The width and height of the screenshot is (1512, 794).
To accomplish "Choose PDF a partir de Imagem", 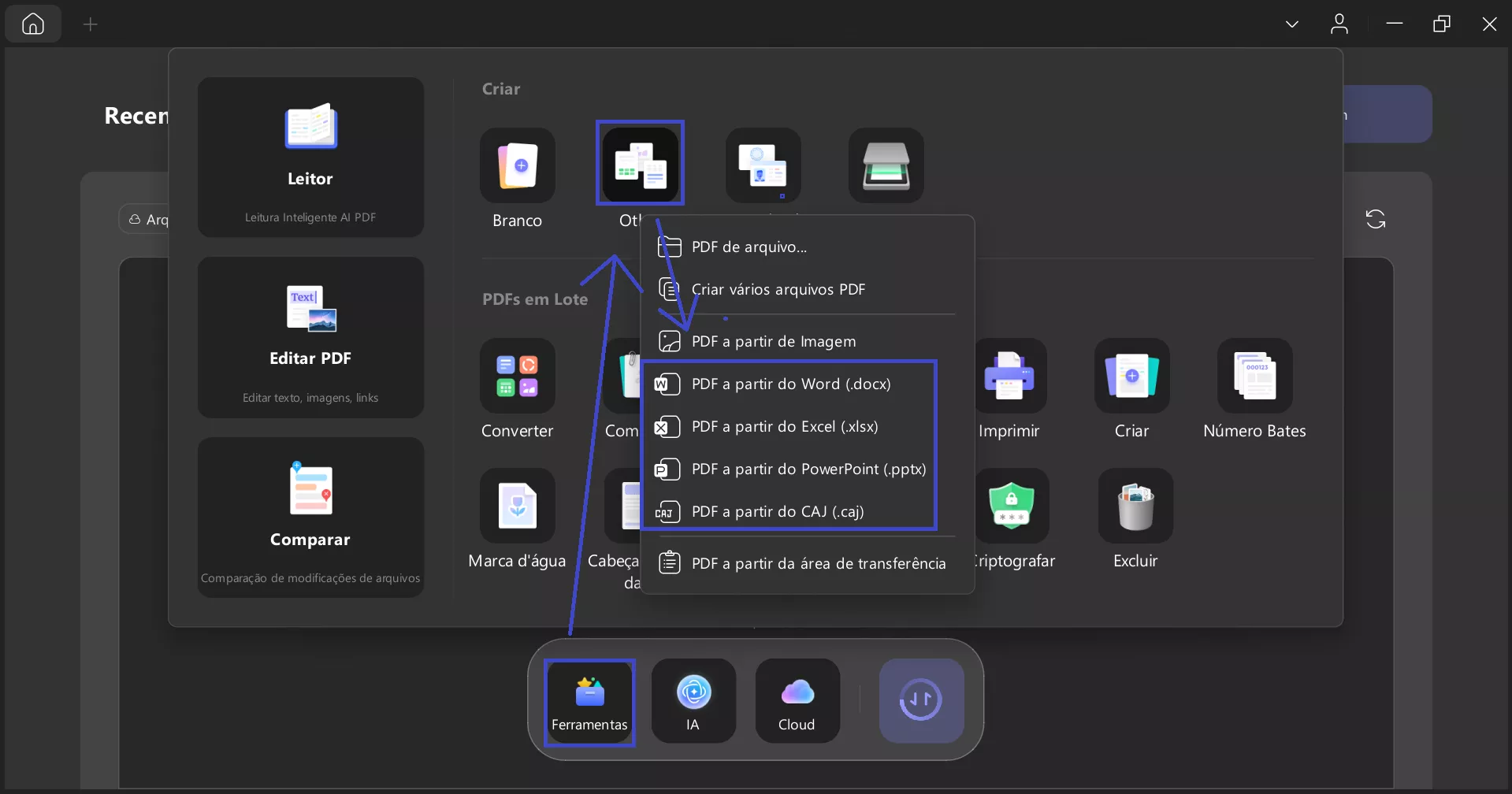I will pyautogui.click(x=808, y=341).
